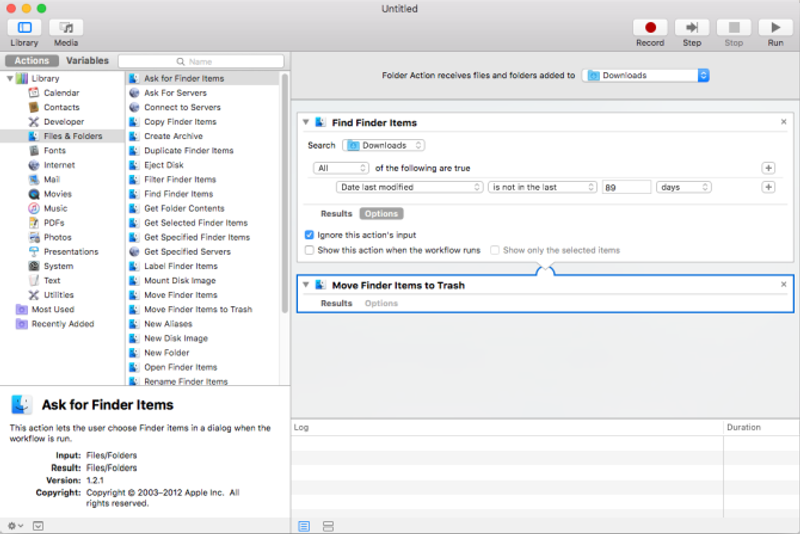Open the Media browser

point(66,28)
